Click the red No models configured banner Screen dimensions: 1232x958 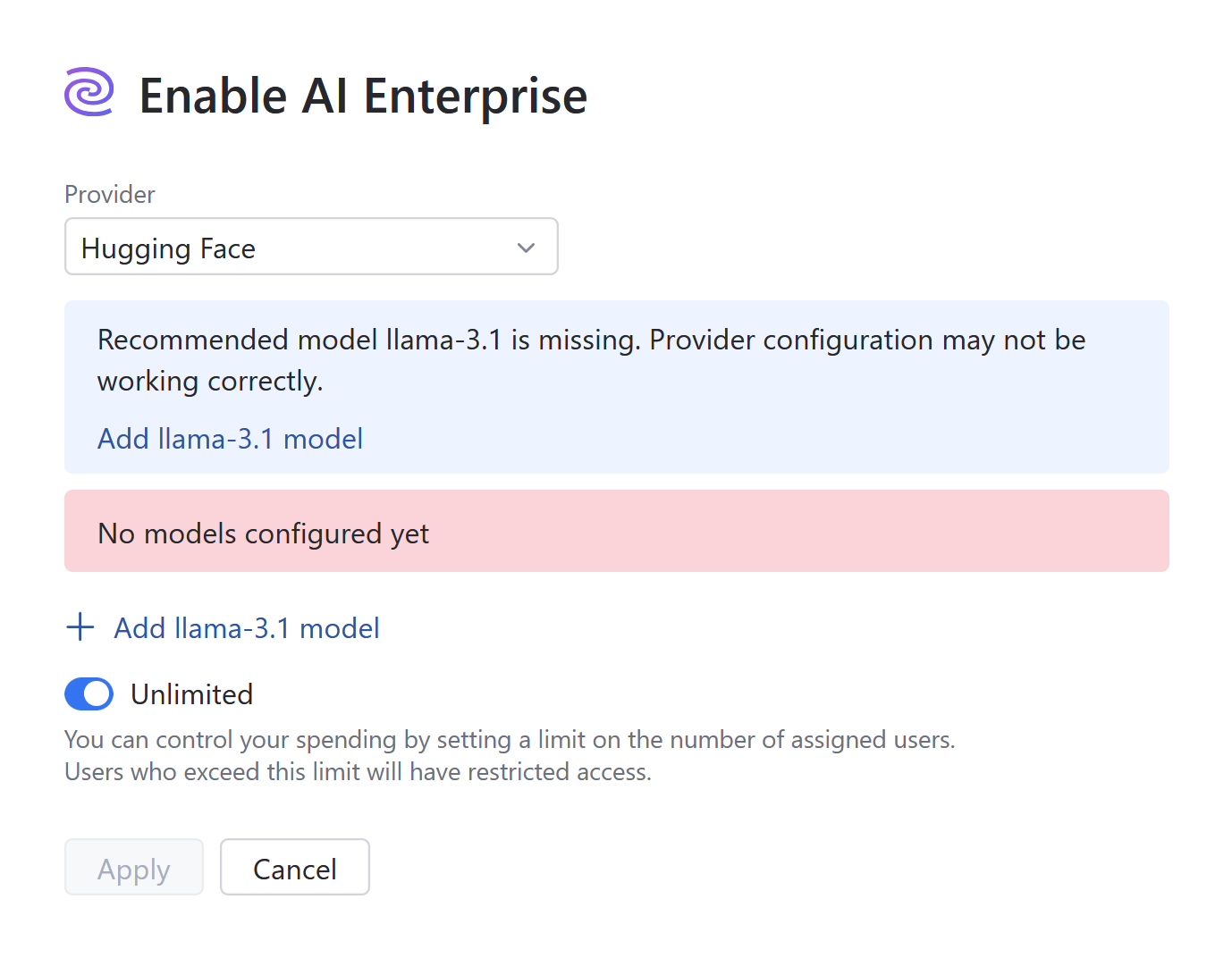click(x=616, y=531)
